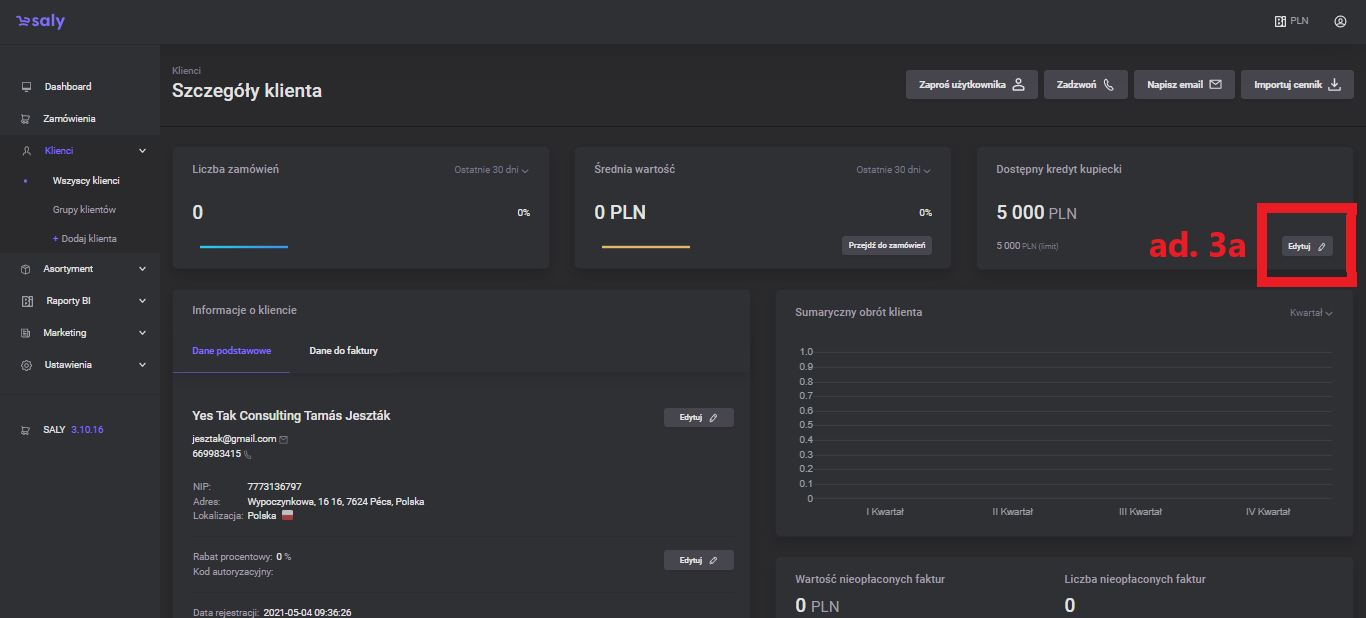Open the Kwartał period dropdown on chart
The height and width of the screenshot is (618, 1366).
pyautogui.click(x=1311, y=313)
